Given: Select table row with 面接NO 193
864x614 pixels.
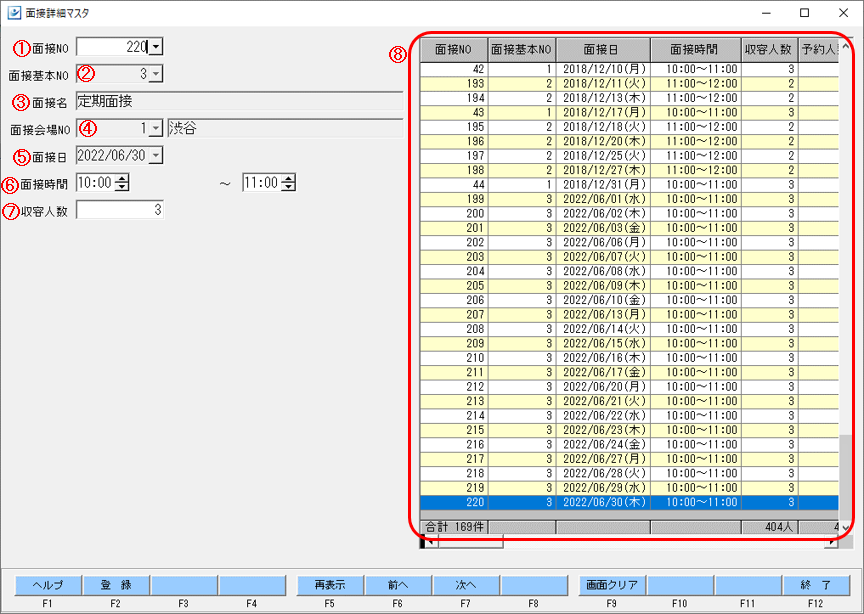Looking at the screenshot, I should [x=629, y=83].
